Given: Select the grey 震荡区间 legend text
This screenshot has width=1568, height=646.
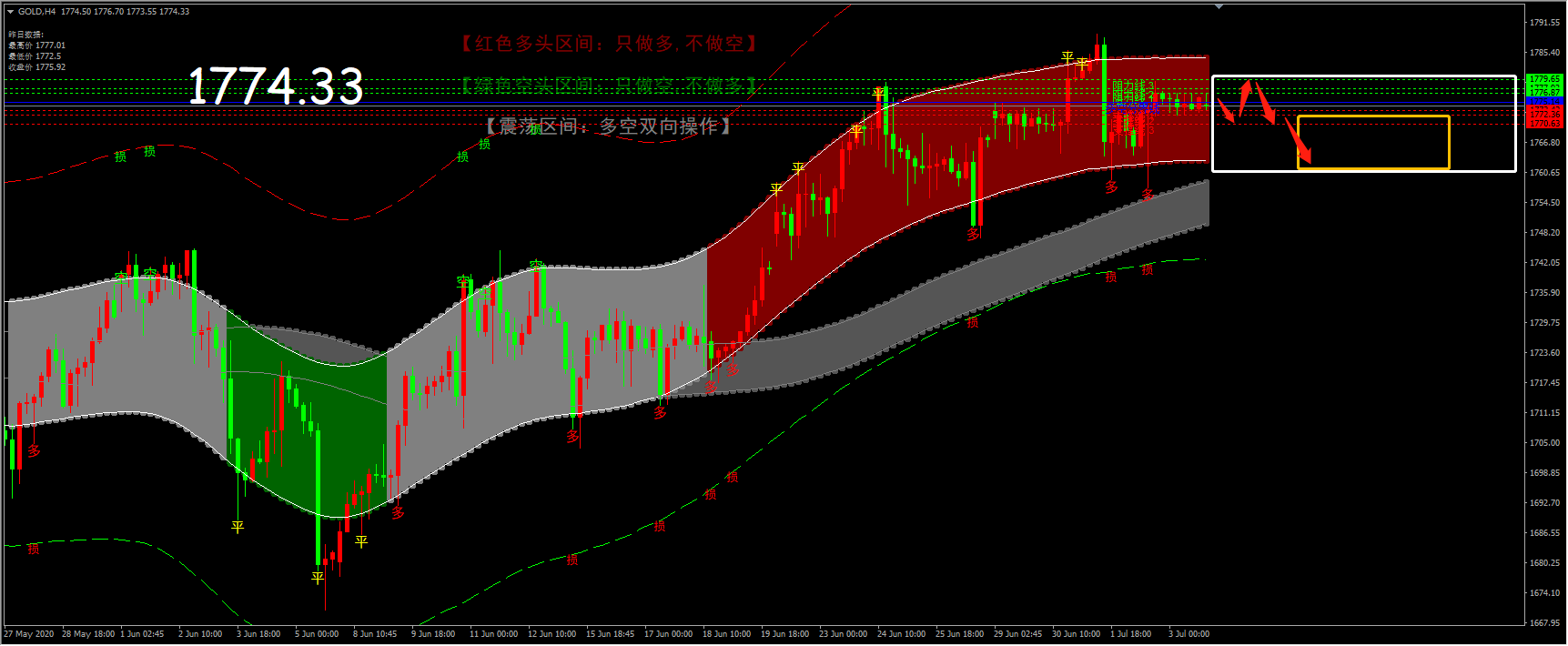Looking at the screenshot, I should point(608,126).
